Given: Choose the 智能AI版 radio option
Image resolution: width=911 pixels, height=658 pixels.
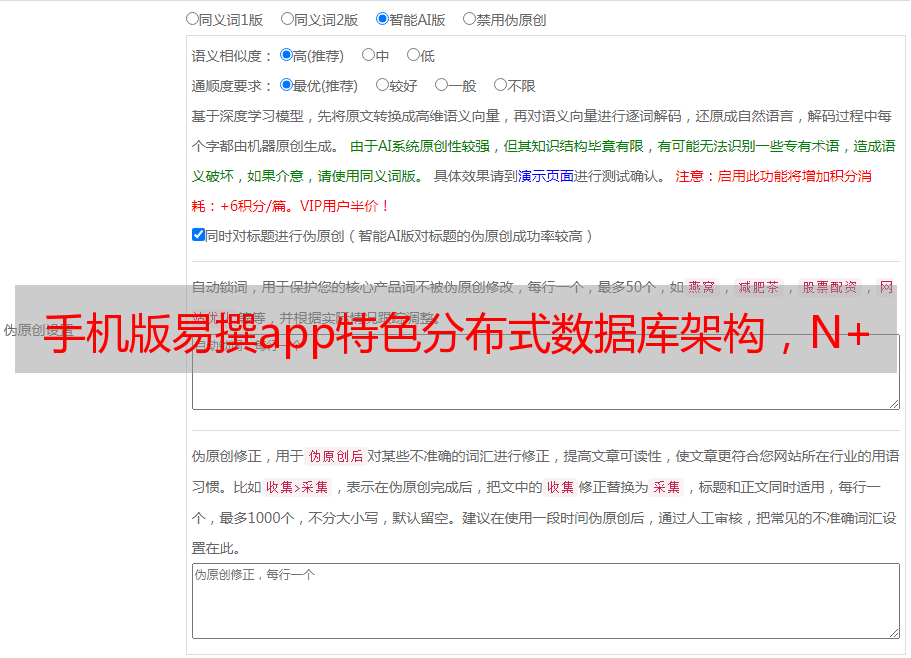Looking at the screenshot, I should [382, 19].
